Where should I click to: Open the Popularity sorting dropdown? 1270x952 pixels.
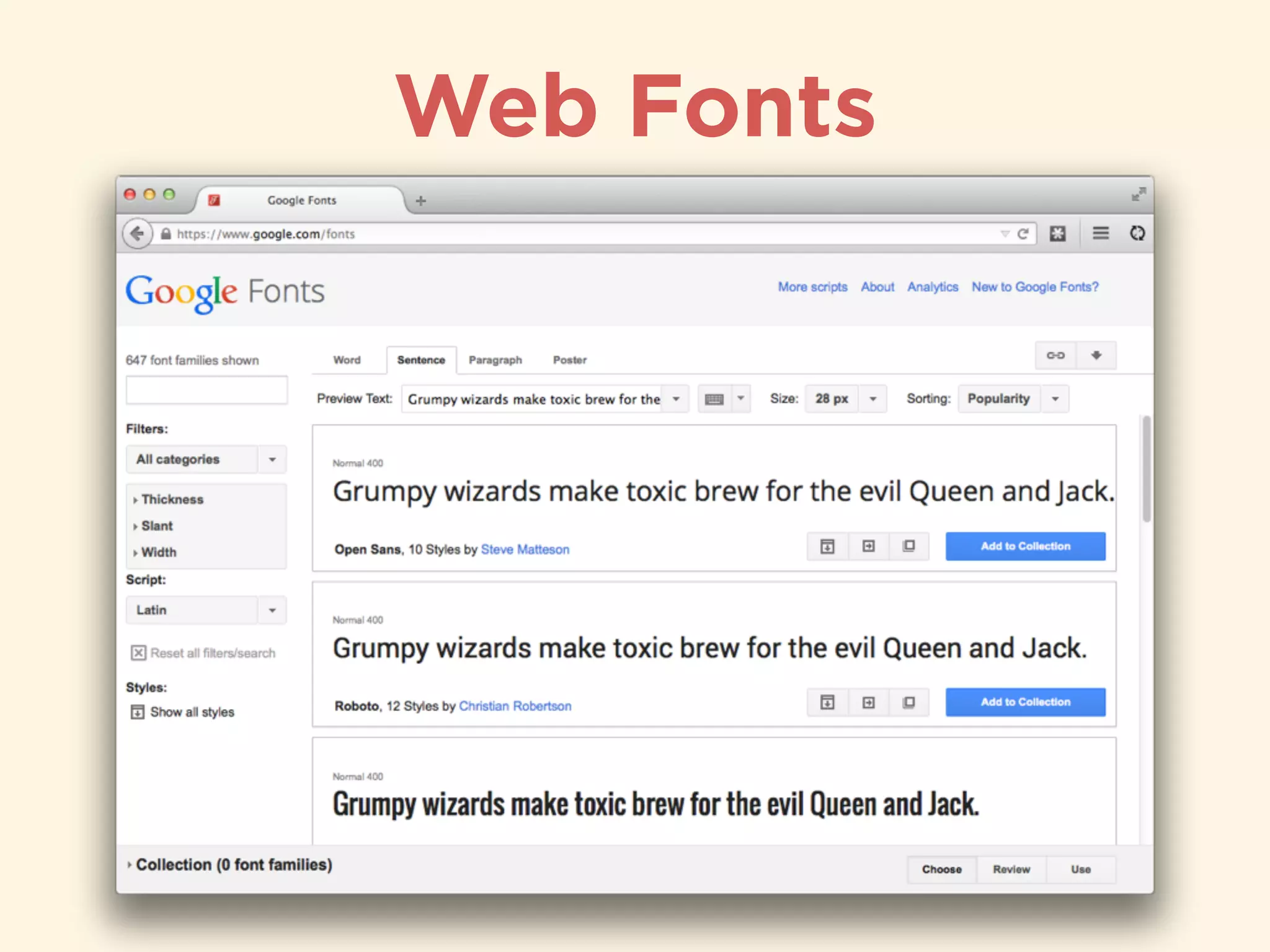tap(1013, 399)
